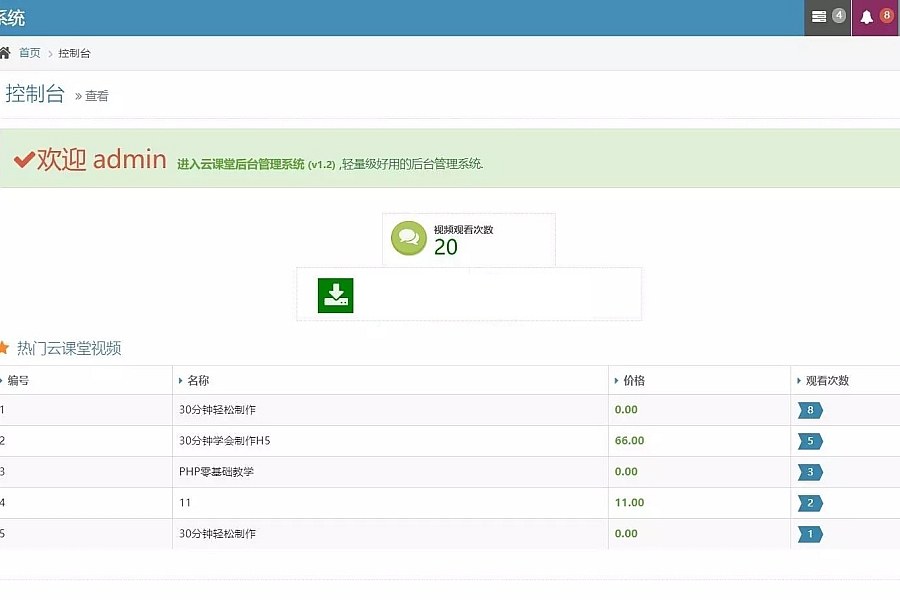Sort table by 价格 column header

click(634, 380)
